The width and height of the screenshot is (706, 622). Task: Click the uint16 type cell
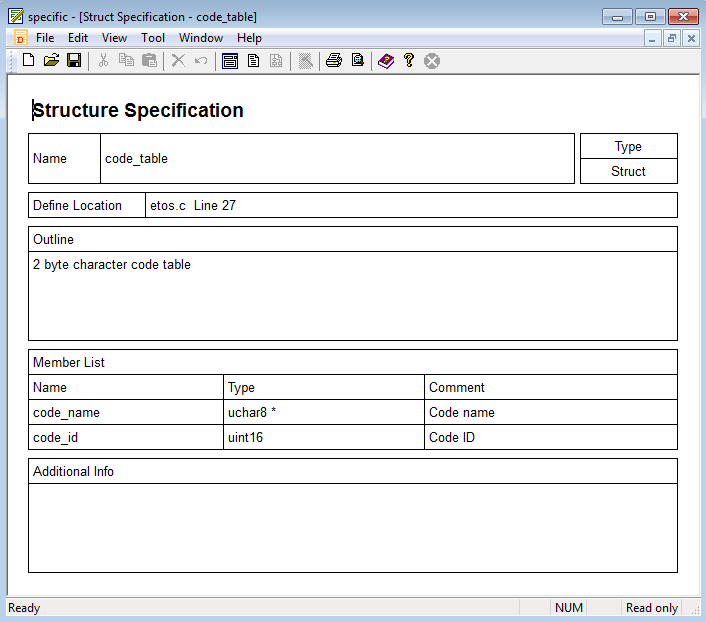324,437
